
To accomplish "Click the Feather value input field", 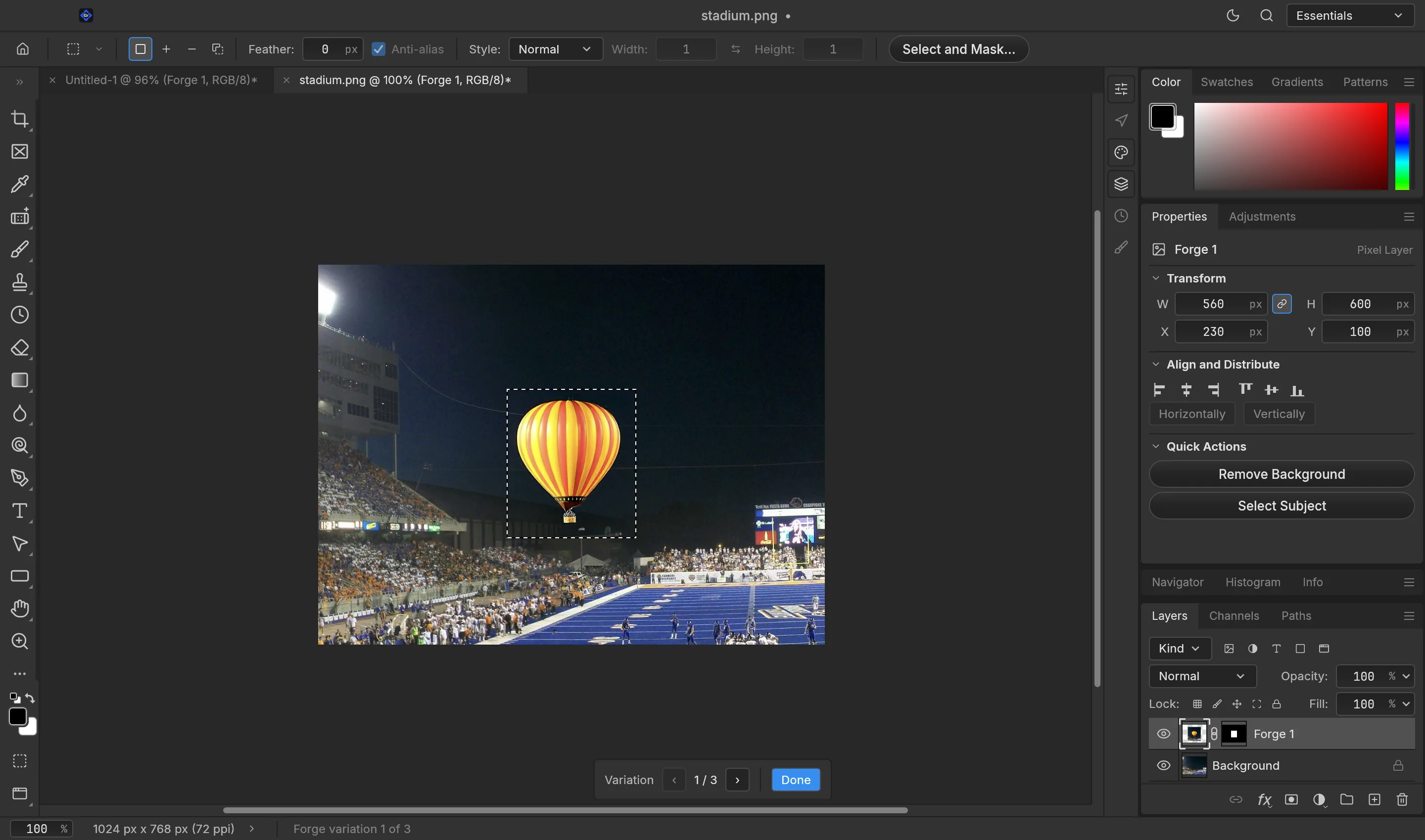I will (x=333, y=49).
